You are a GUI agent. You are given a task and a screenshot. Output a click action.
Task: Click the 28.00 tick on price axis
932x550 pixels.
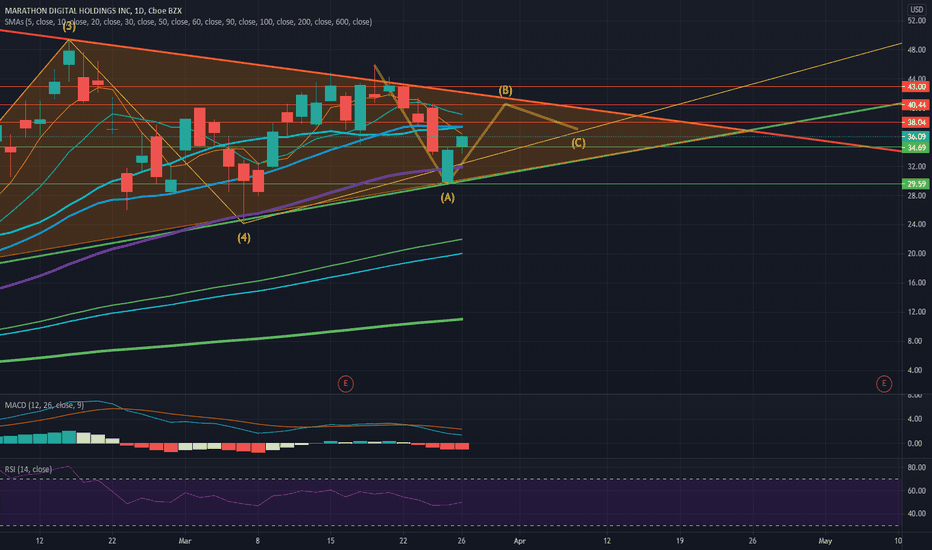(917, 196)
